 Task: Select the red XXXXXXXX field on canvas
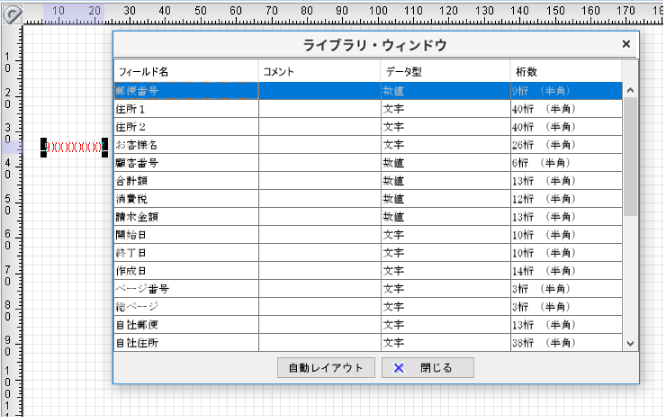tap(75, 148)
